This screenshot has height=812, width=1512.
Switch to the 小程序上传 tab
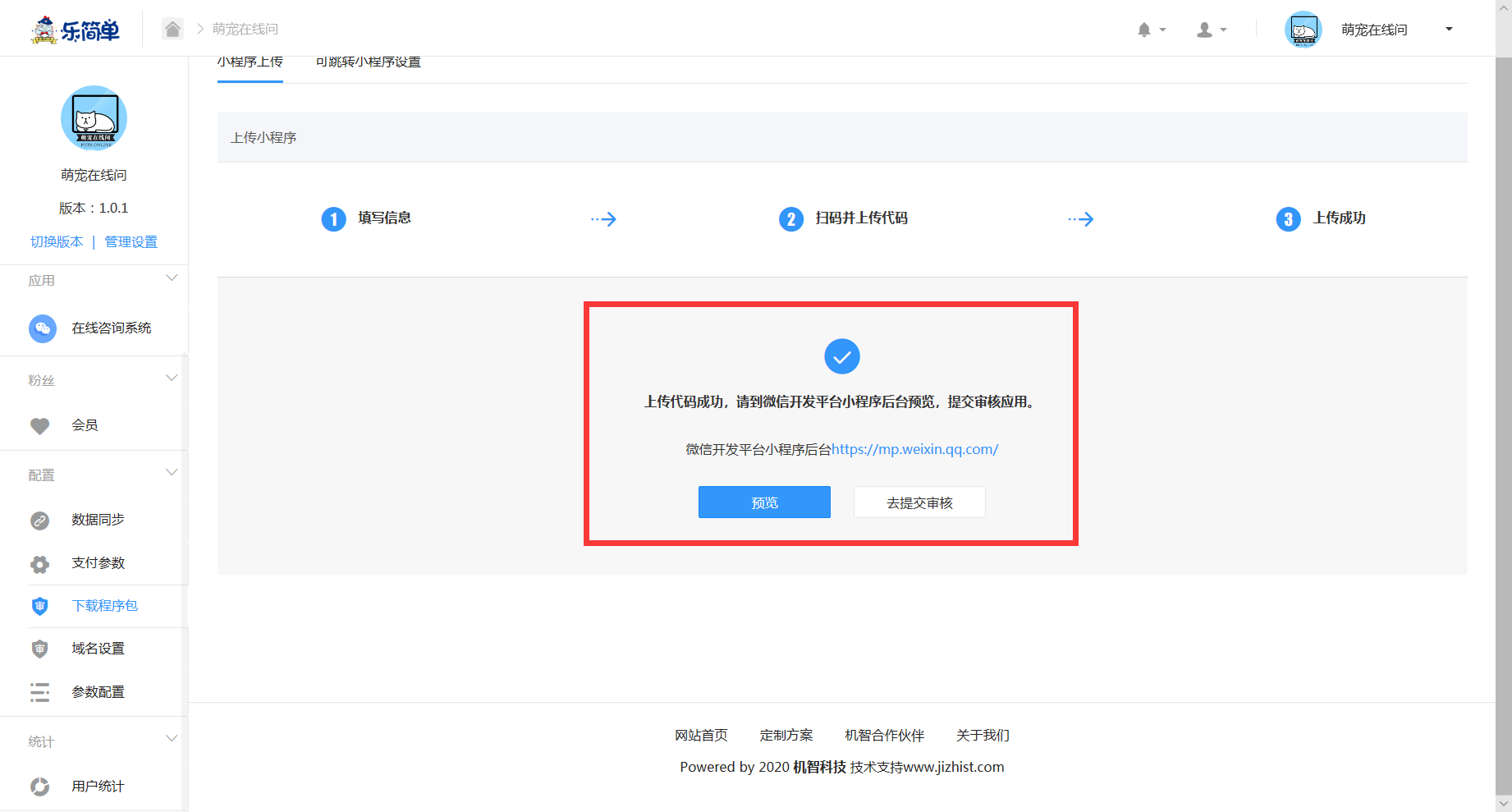pyautogui.click(x=250, y=63)
